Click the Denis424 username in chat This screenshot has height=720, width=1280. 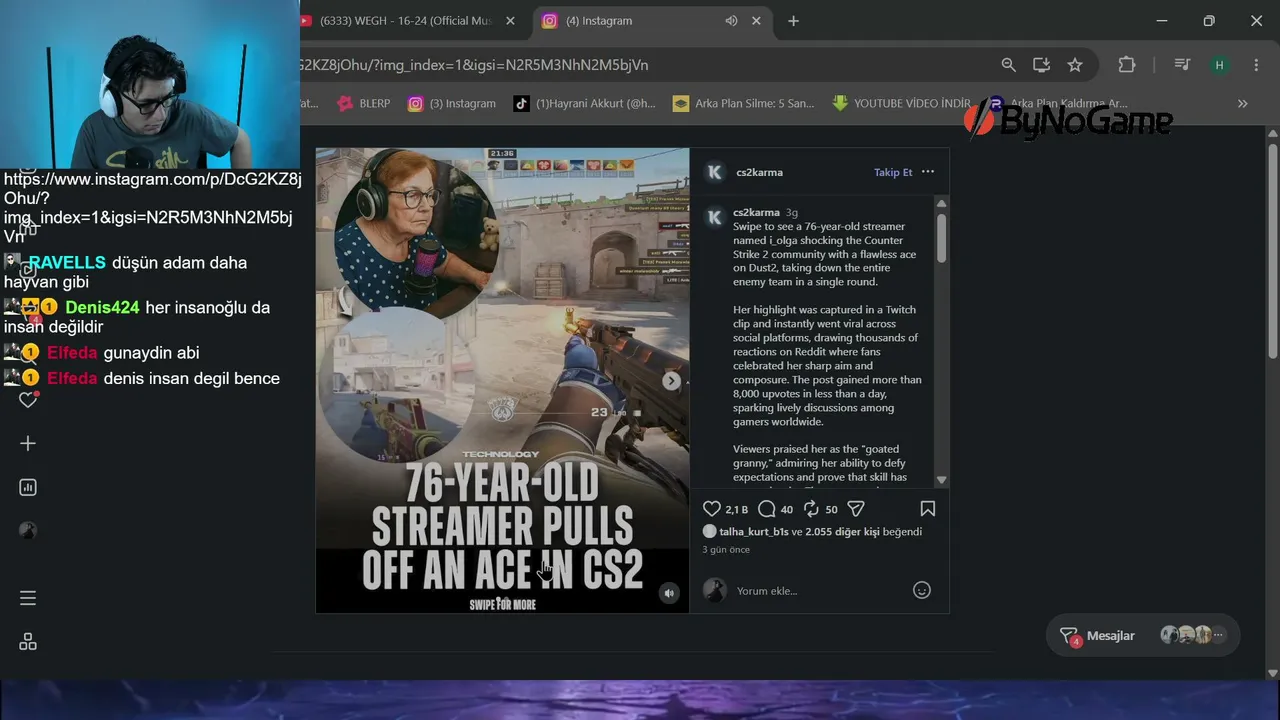tap(102, 308)
